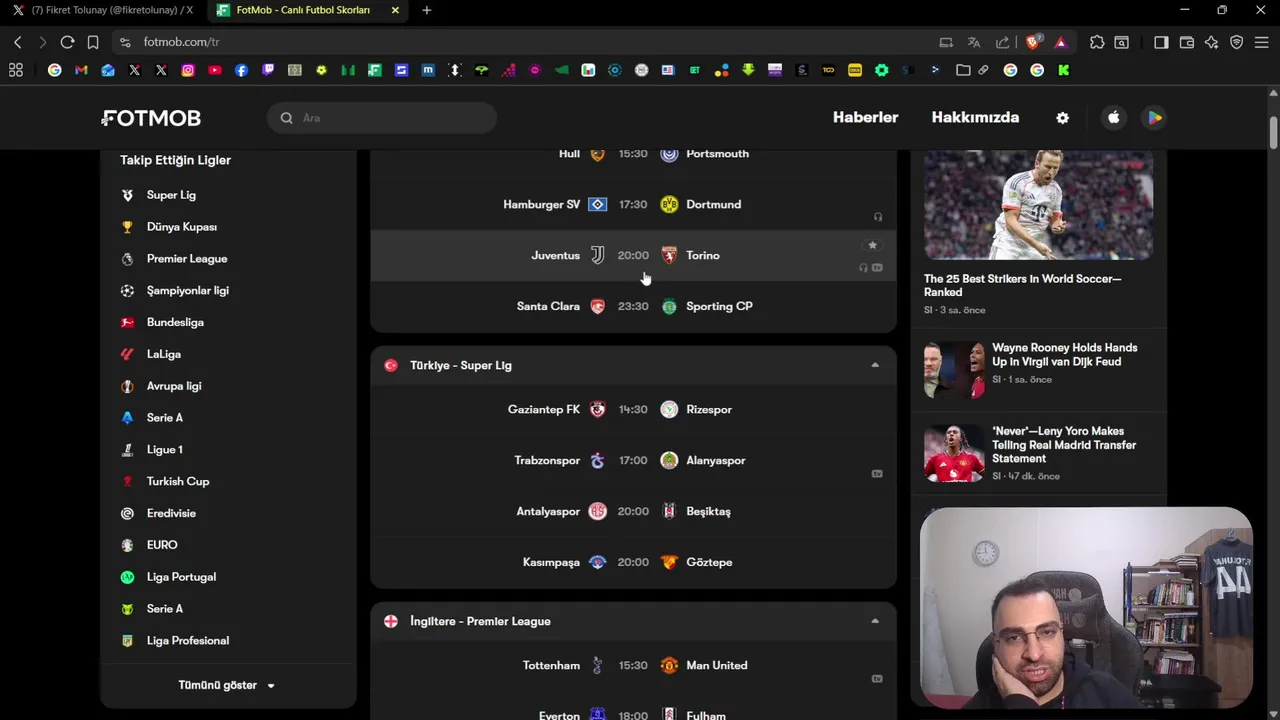Click the Google Play store icon
The height and width of the screenshot is (720, 1280).
click(x=1154, y=118)
